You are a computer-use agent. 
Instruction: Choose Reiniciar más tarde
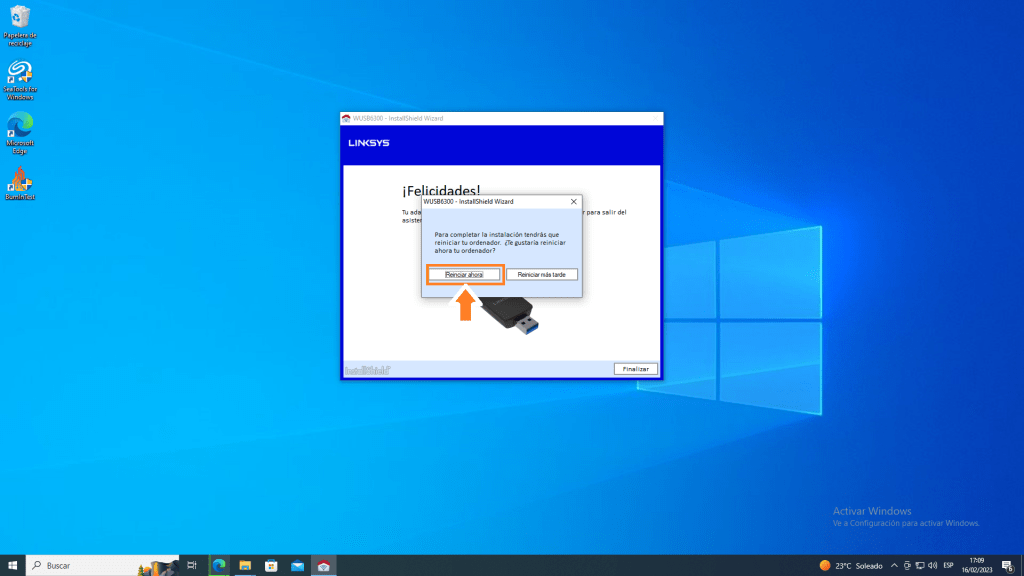(x=541, y=274)
